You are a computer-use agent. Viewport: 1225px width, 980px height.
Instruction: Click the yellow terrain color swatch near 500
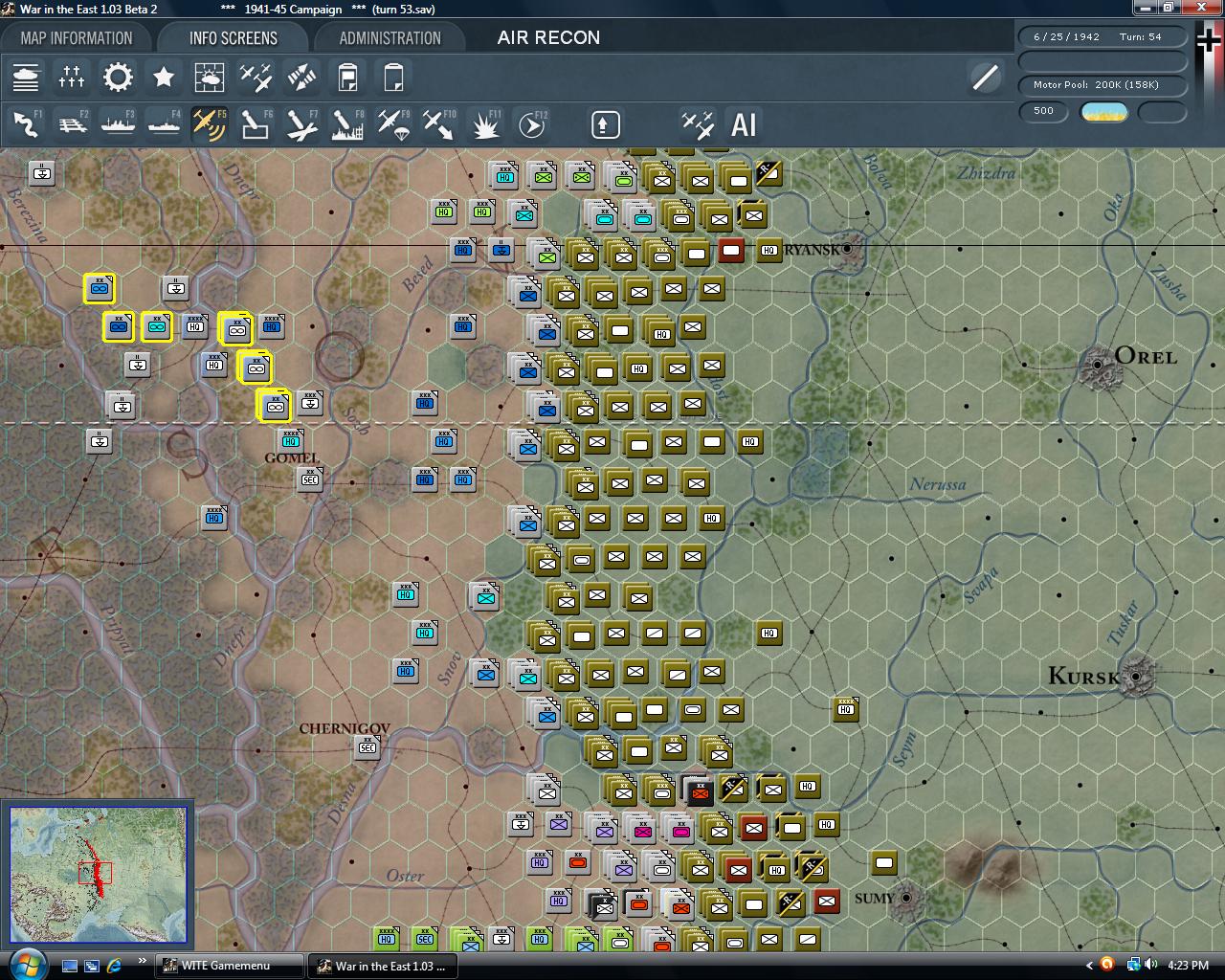point(1103,112)
